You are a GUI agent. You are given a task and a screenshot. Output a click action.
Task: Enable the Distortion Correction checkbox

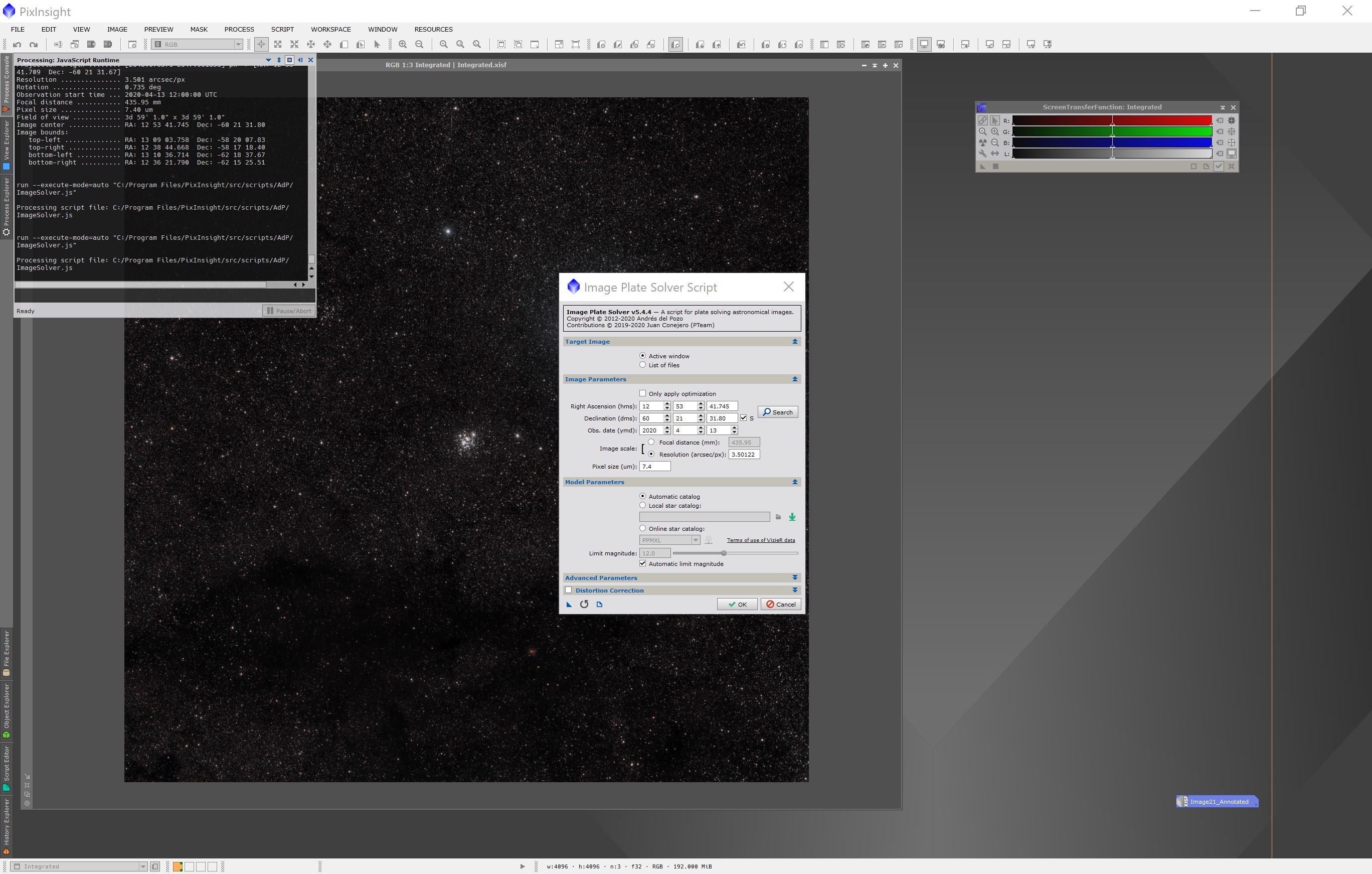pos(569,590)
